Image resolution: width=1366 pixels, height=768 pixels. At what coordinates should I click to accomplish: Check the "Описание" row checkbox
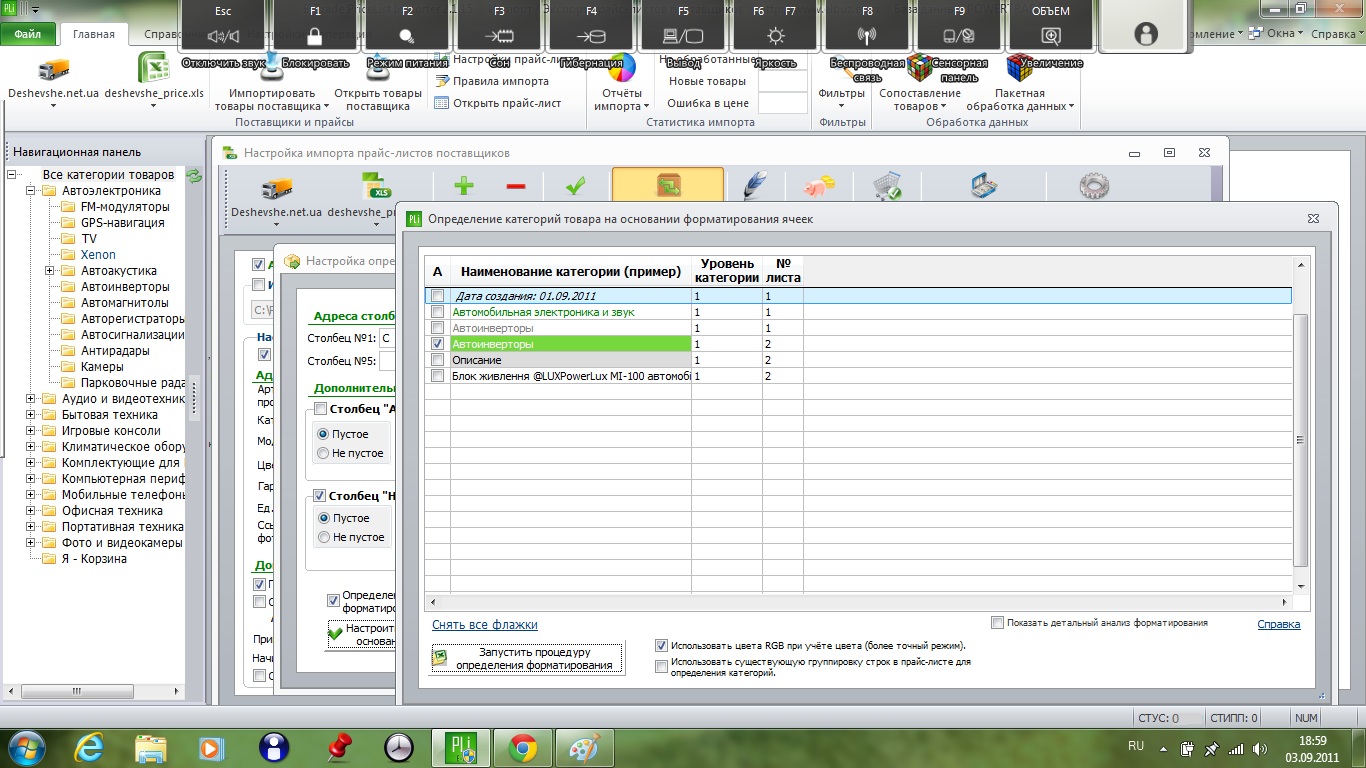point(437,360)
